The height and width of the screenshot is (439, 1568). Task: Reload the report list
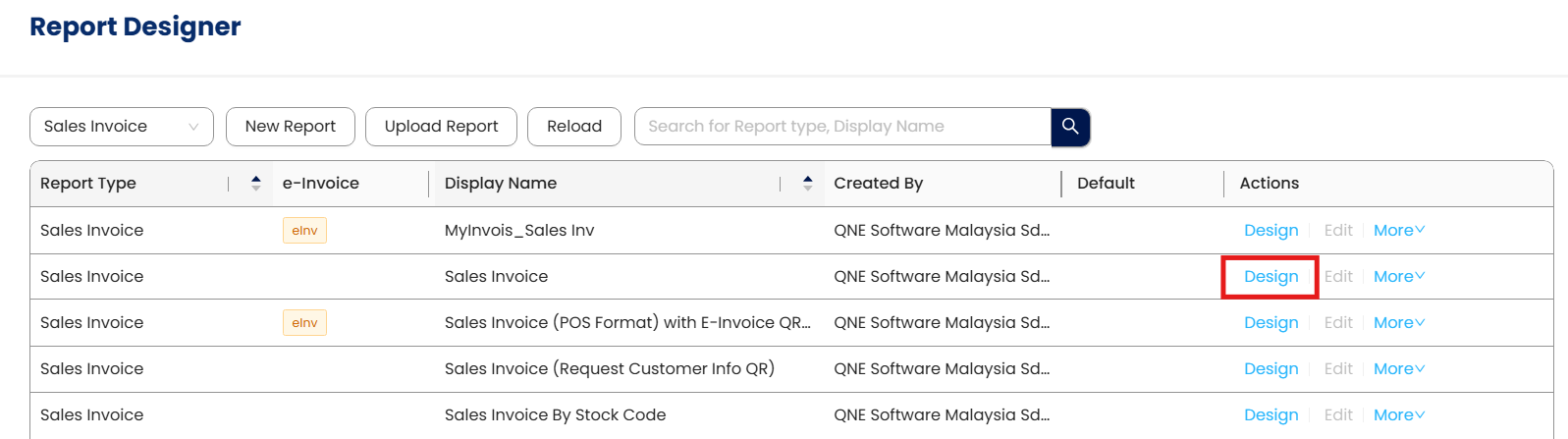point(574,127)
